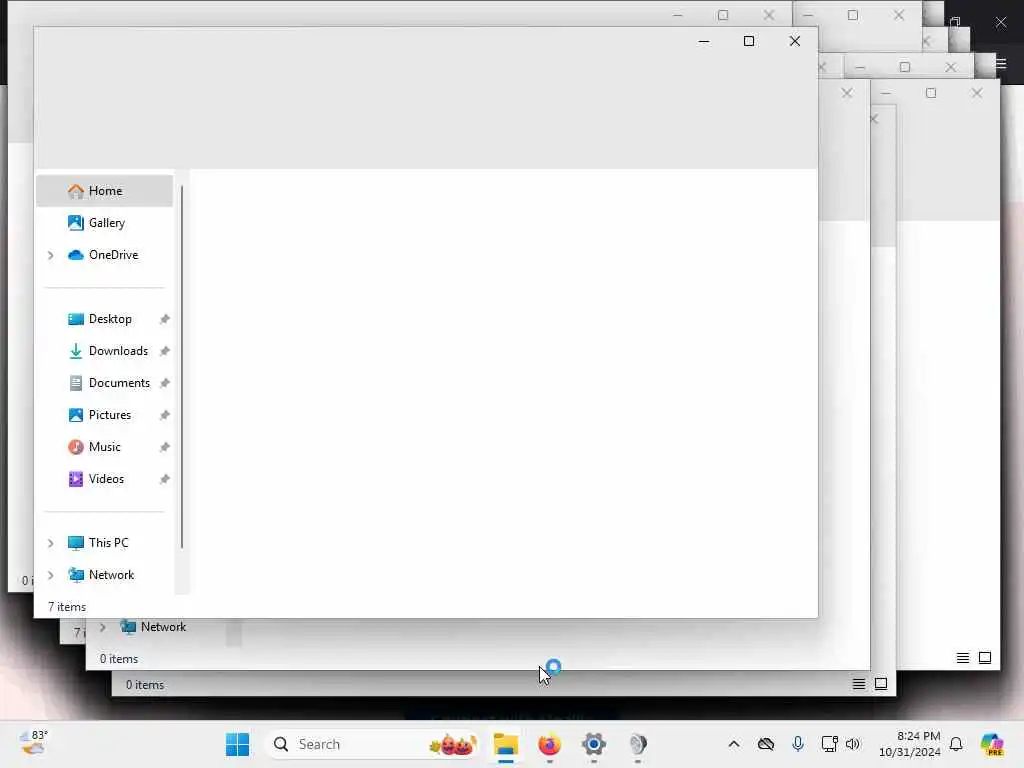Expand the This PC tree node
This screenshot has width=1024, height=768.
click(50, 543)
